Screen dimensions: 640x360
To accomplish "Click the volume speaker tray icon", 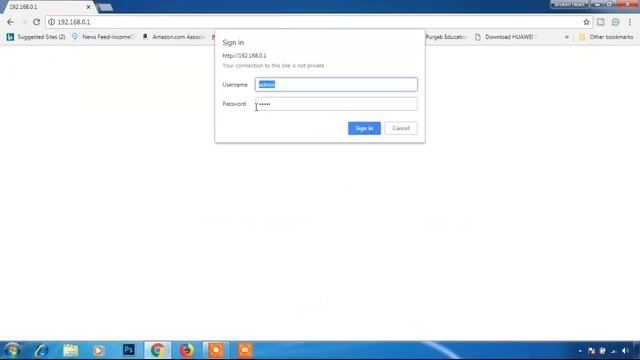I will coord(624,351).
